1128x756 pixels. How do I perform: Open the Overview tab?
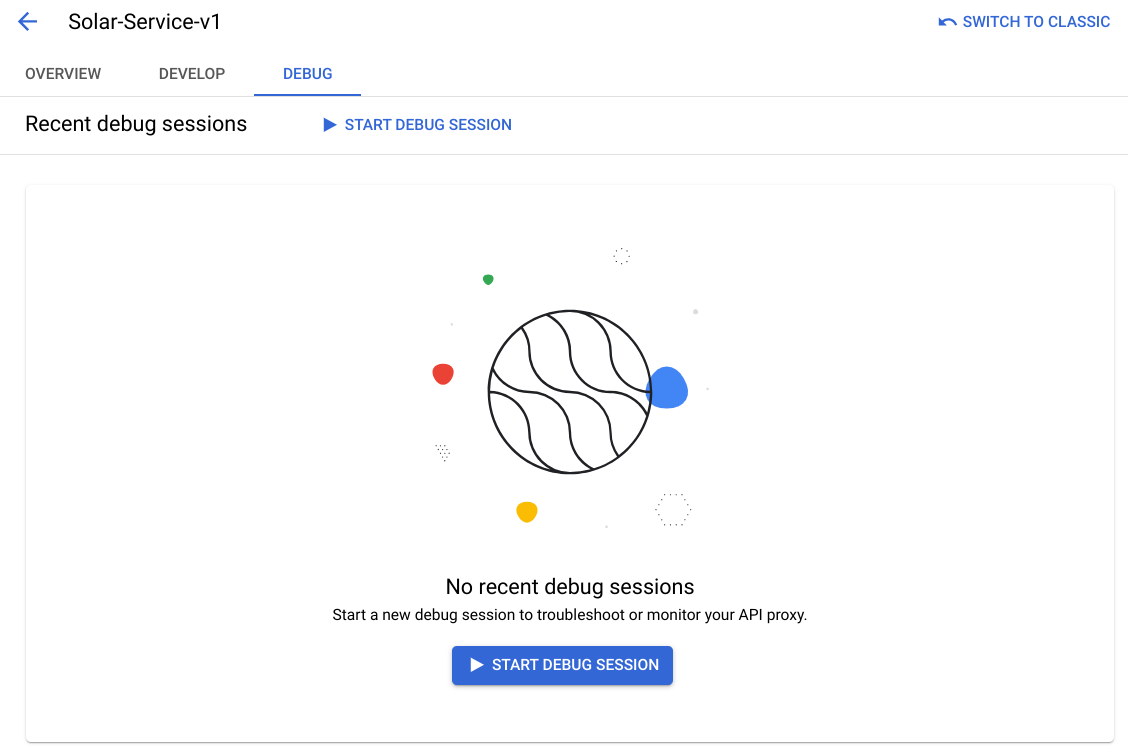coord(63,74)
